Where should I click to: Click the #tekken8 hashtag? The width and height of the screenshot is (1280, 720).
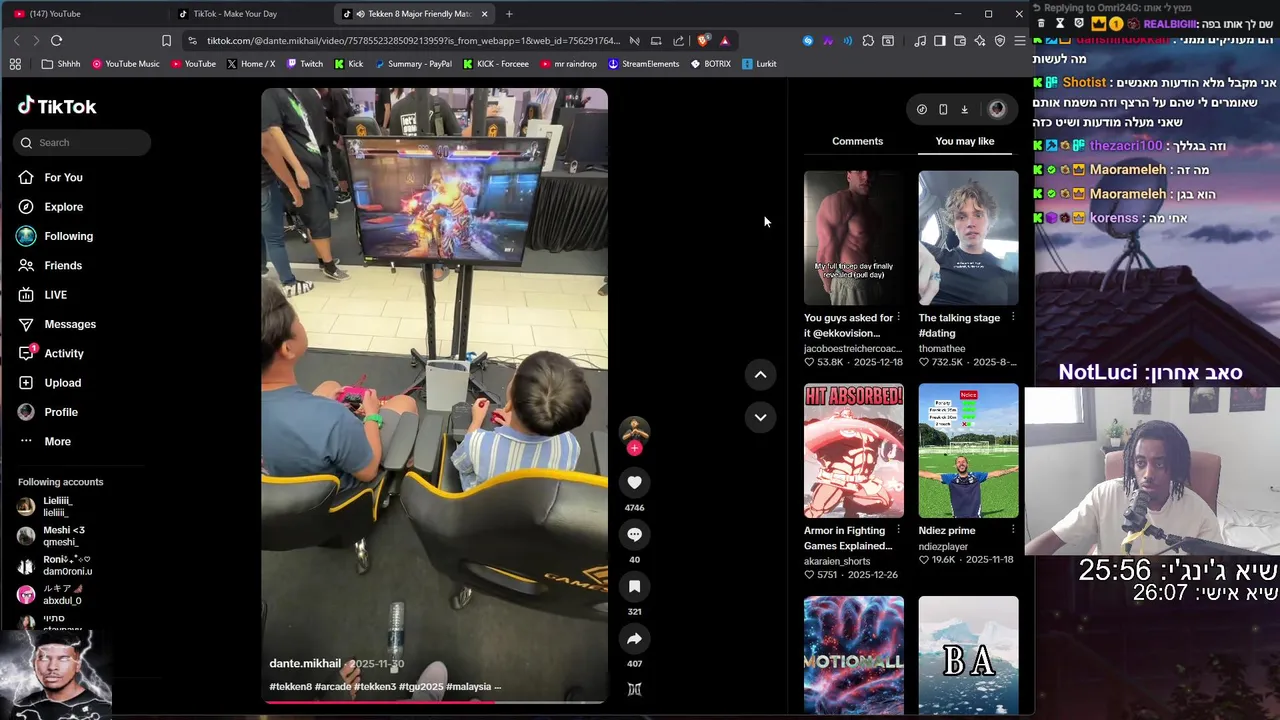click(290, 687)
